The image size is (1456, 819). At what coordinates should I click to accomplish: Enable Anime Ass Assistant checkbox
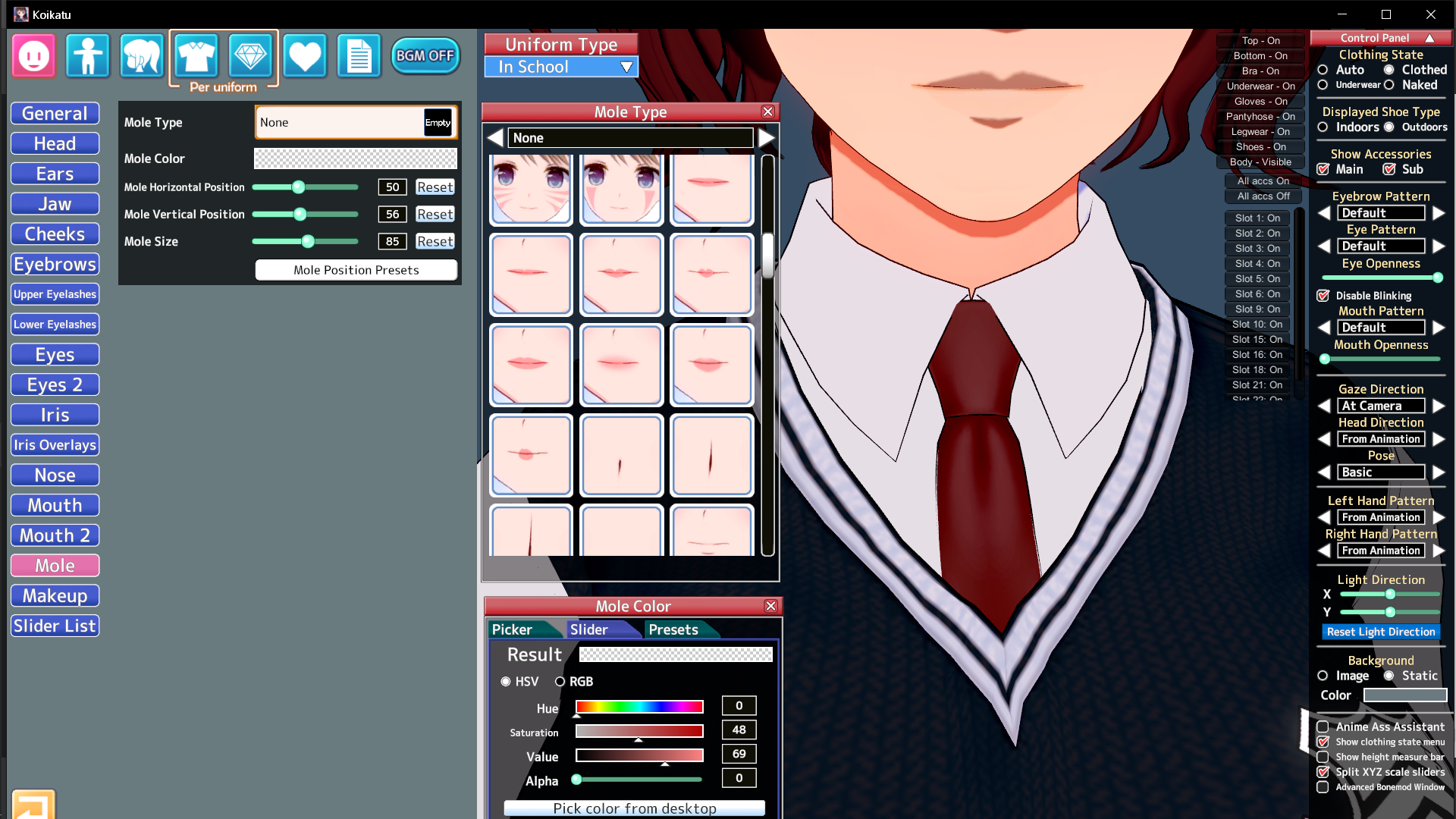point(1323,726)
